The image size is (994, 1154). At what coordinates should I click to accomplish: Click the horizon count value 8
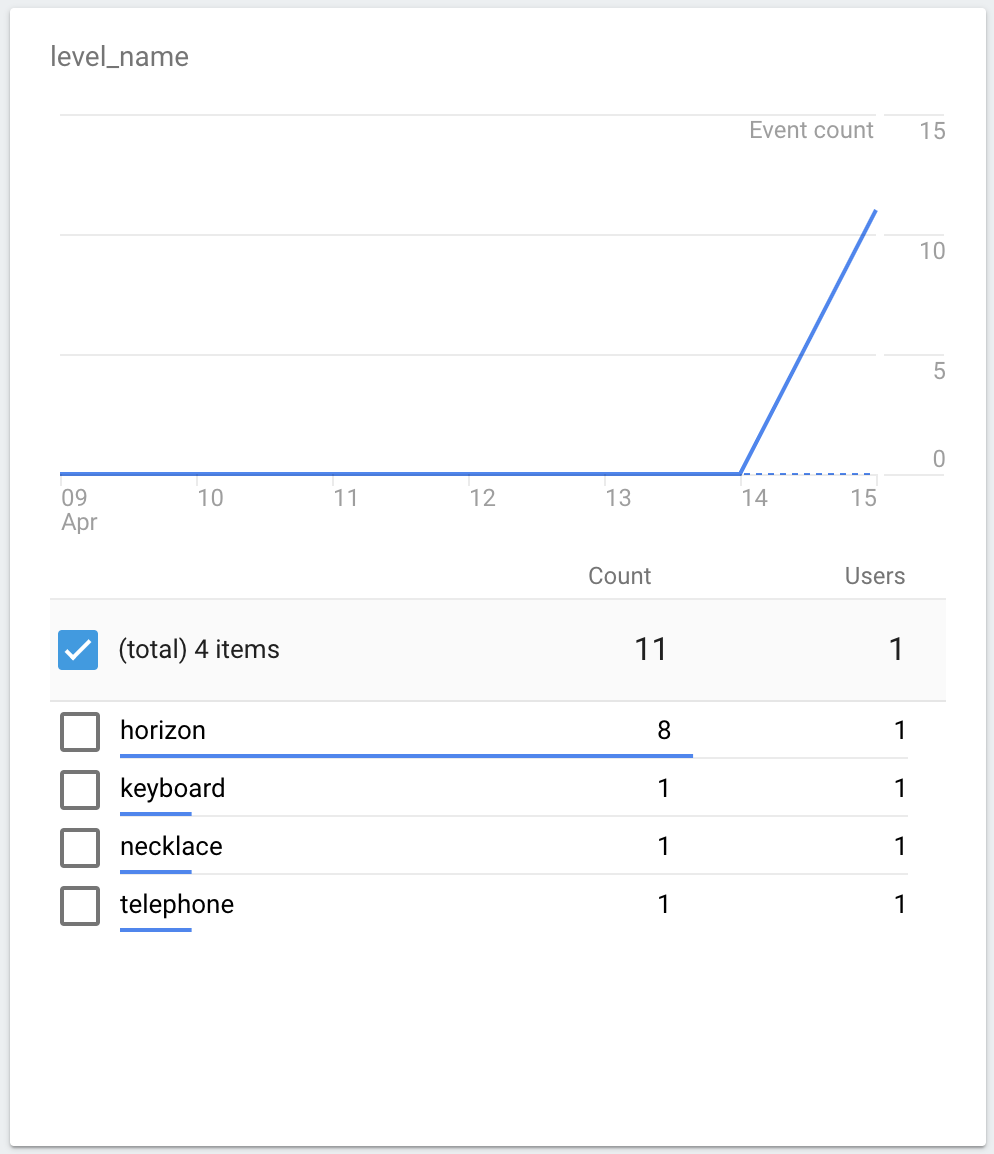(664, 730)
